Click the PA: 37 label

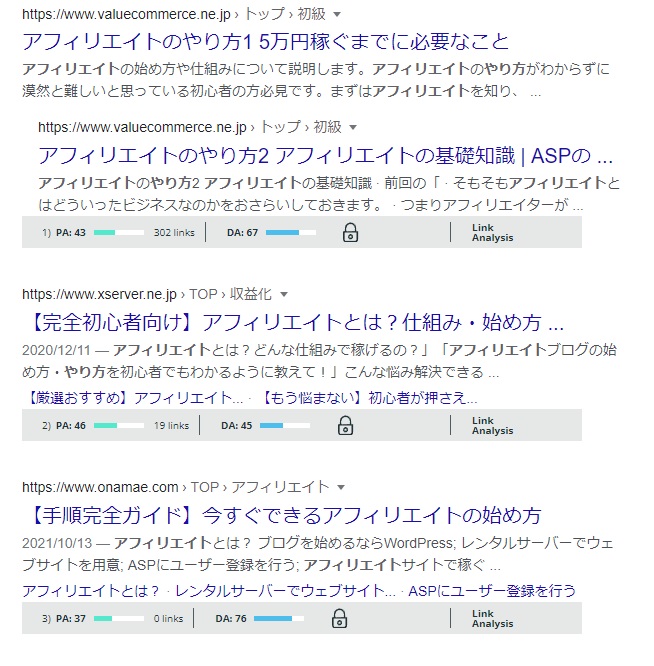(x=71, y=618)
